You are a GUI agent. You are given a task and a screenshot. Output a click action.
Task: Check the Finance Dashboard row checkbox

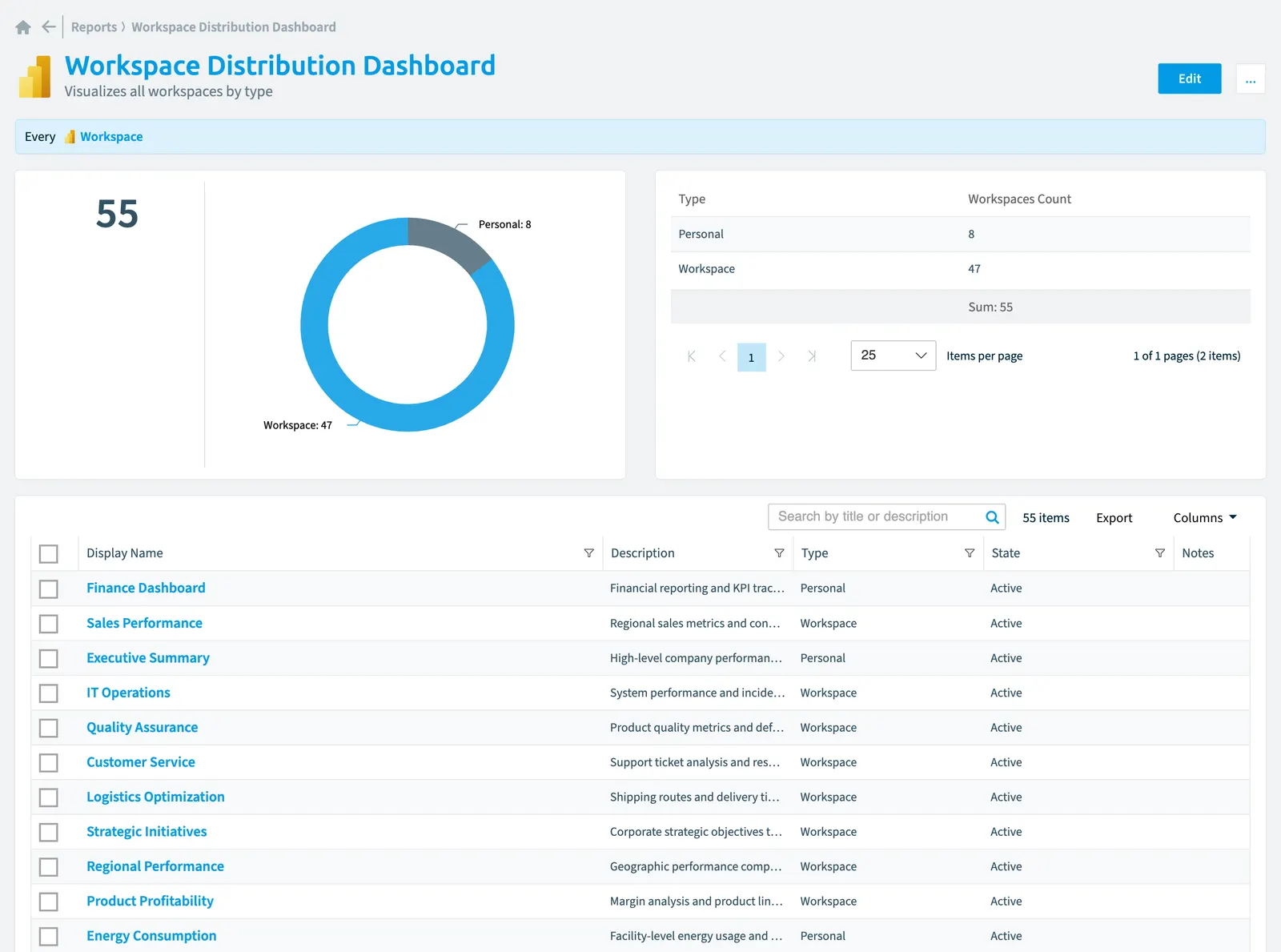click(x=49, y=588)
